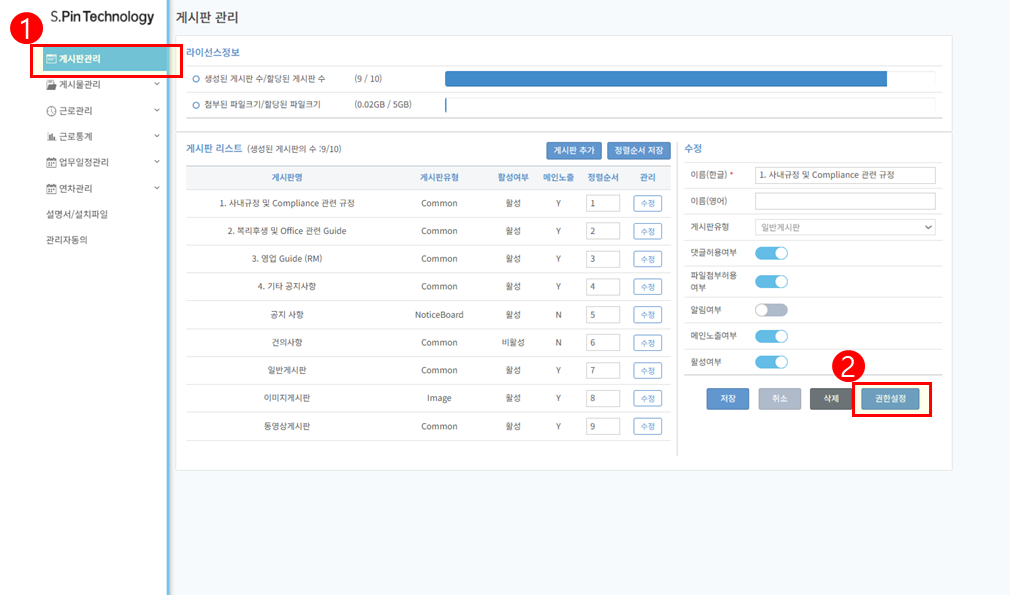Click the 근로관리 clock icon
The height and width of the screenshot is (595, 1010).
(x=52, y=111)
